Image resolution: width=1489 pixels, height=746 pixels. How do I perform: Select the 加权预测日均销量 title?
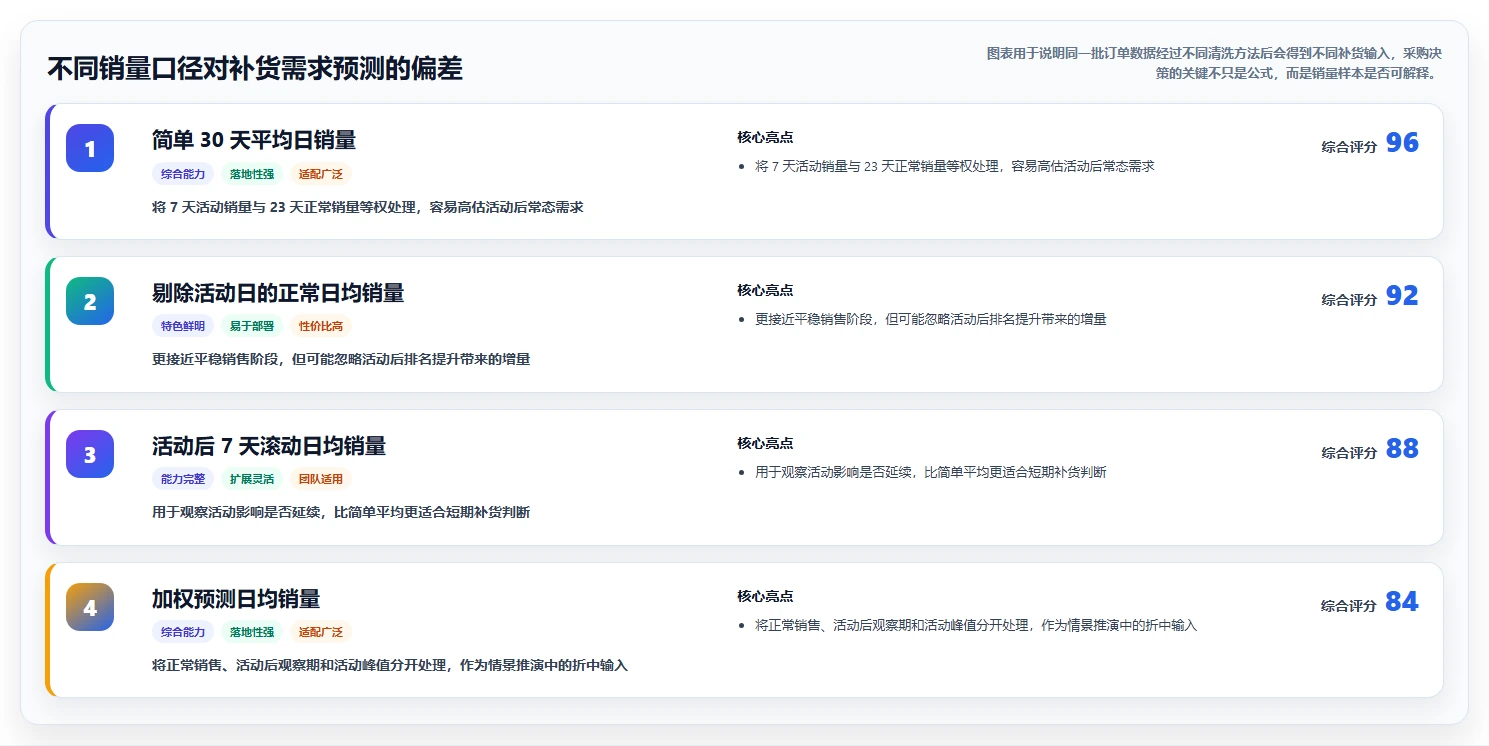[236, 599]
